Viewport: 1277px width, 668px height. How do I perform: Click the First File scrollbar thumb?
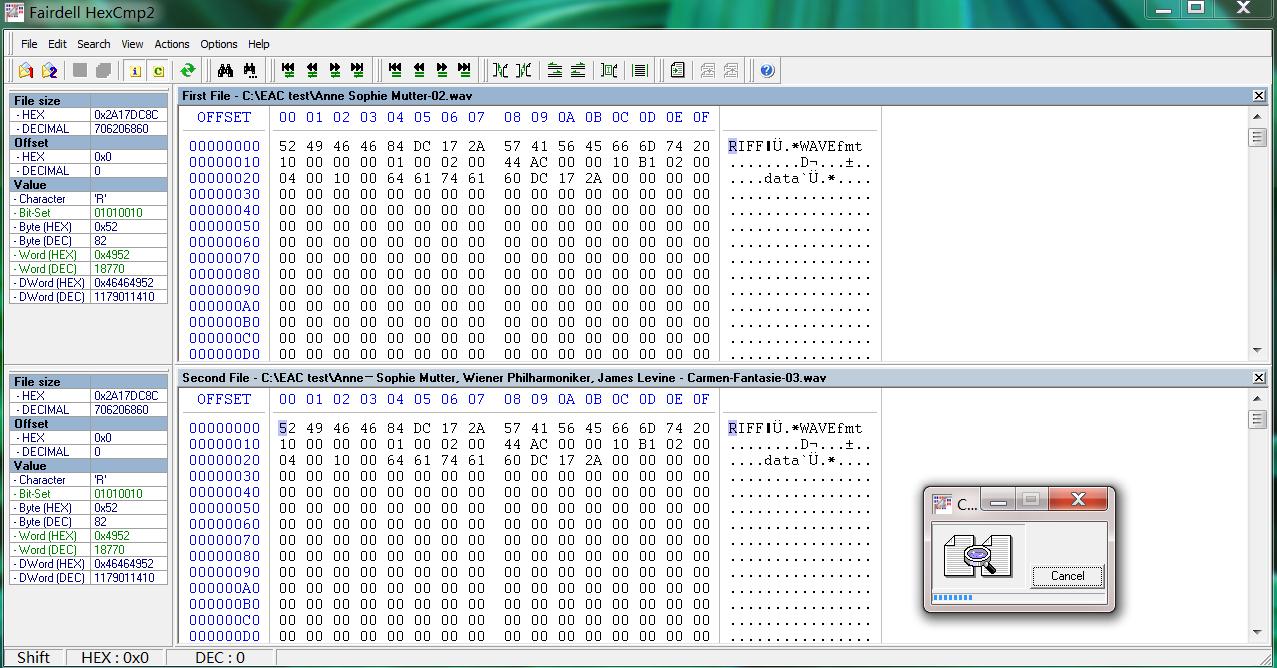(x=1257, y=137)
